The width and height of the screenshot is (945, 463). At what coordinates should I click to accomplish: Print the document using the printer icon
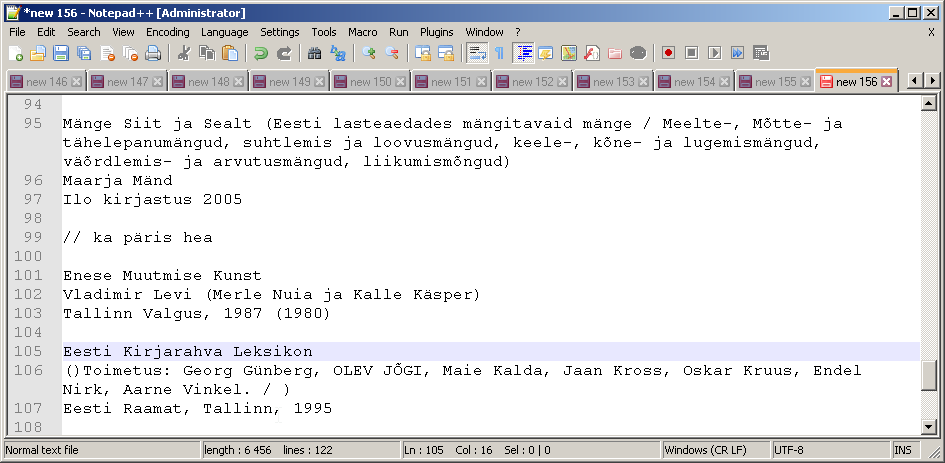[x=153, y=53]
